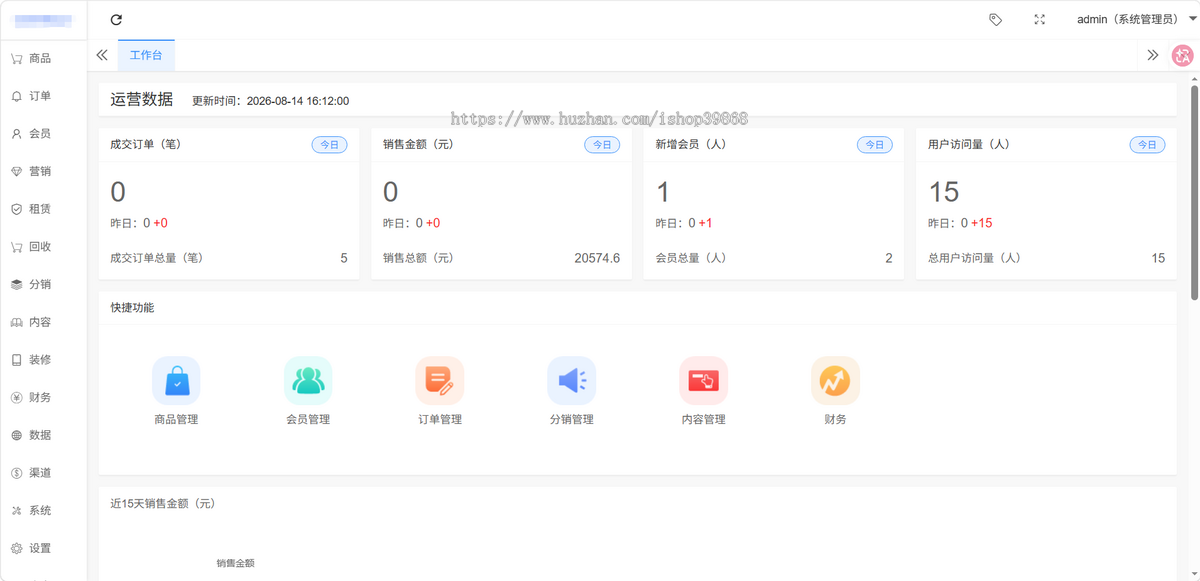This screenshot has width=1200, height=581.
Task: Click the 内容管理 label
Action: (703, 419)
